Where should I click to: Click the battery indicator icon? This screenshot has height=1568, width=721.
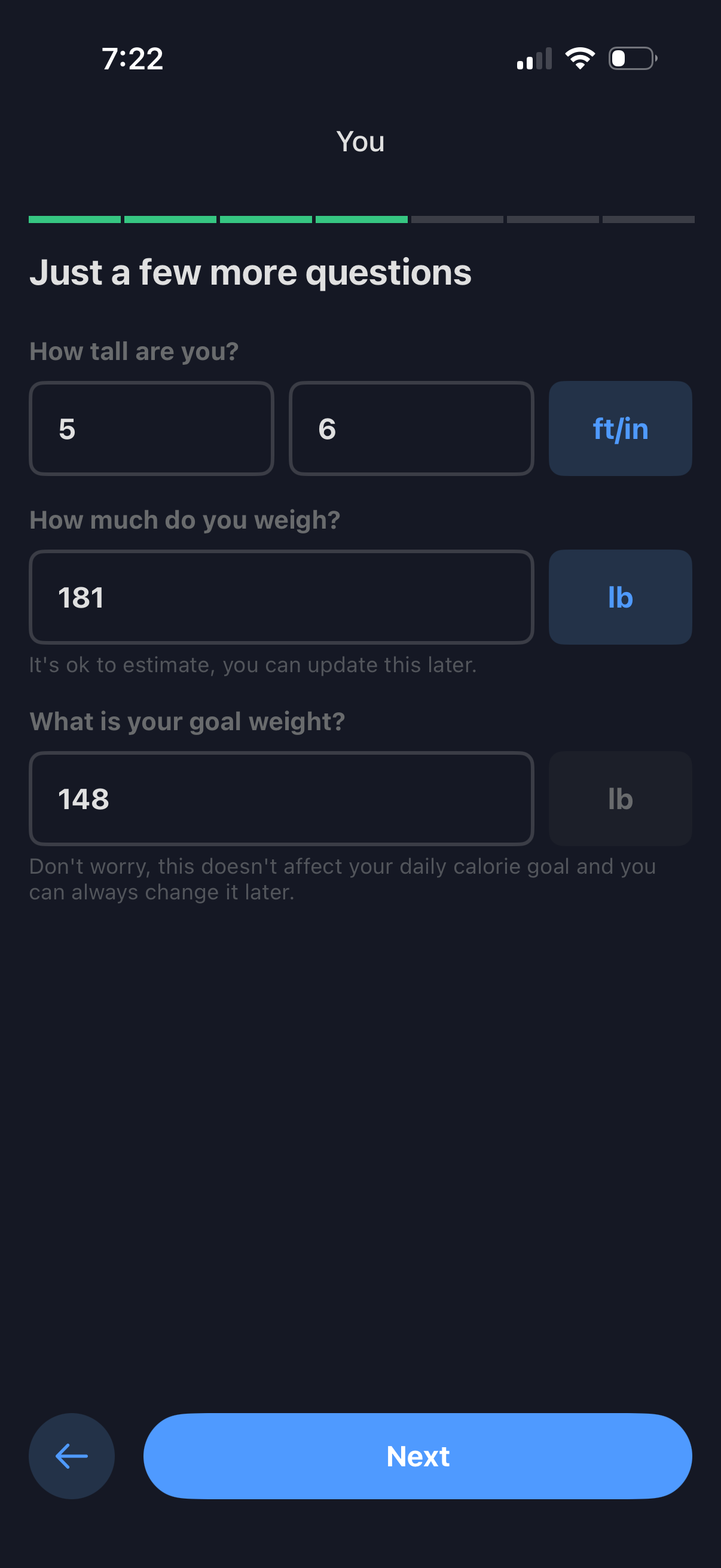(631, 58)
